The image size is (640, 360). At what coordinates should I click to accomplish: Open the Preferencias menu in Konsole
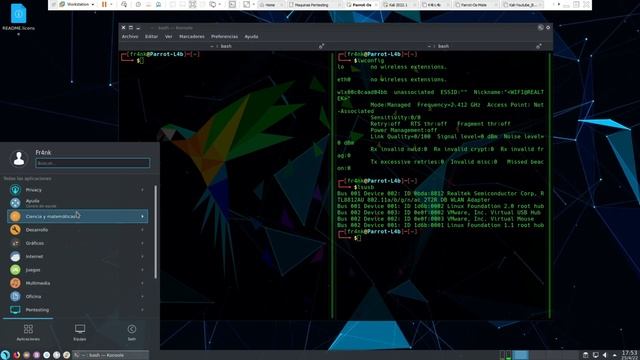point(224,36)
